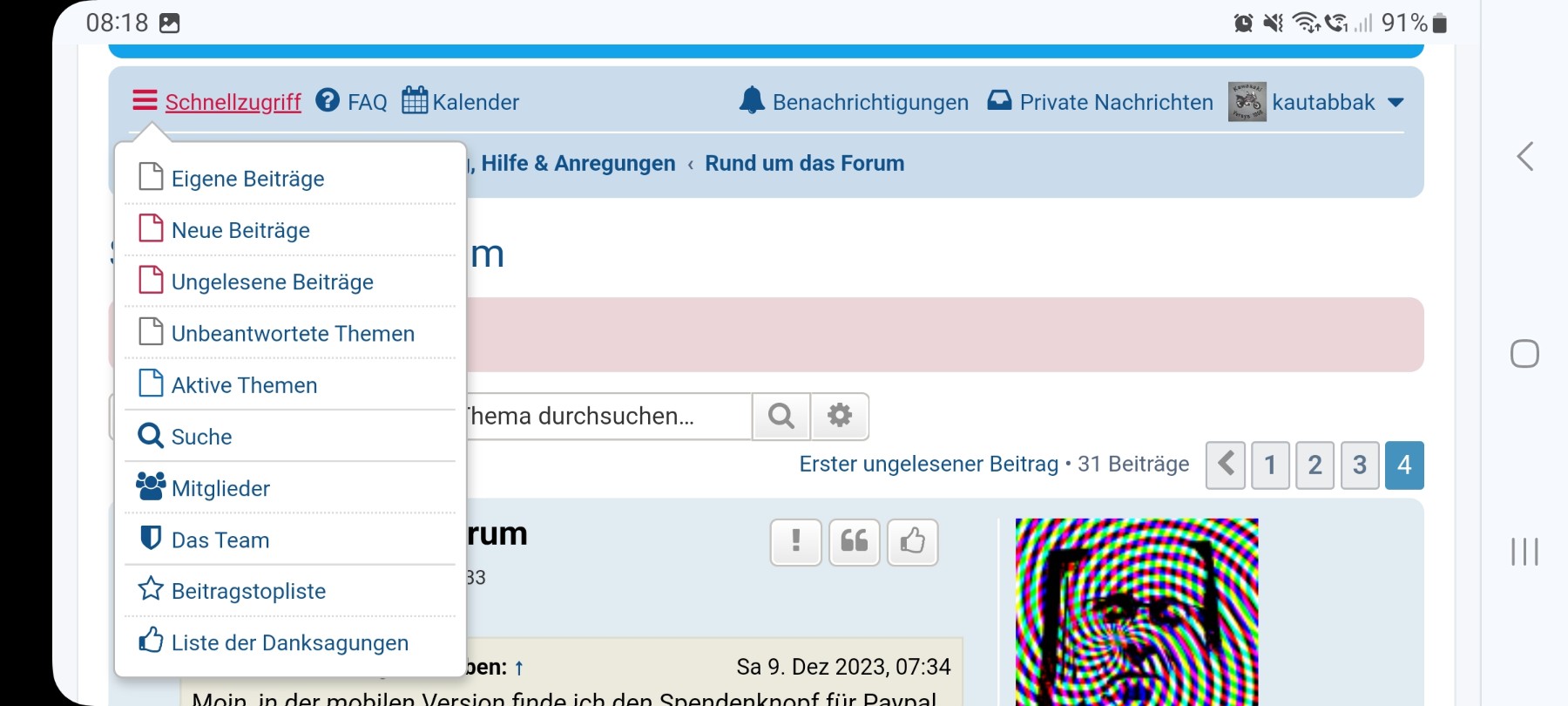Collapse the Schnellzugriff hamburger menu

pos(145,101)
